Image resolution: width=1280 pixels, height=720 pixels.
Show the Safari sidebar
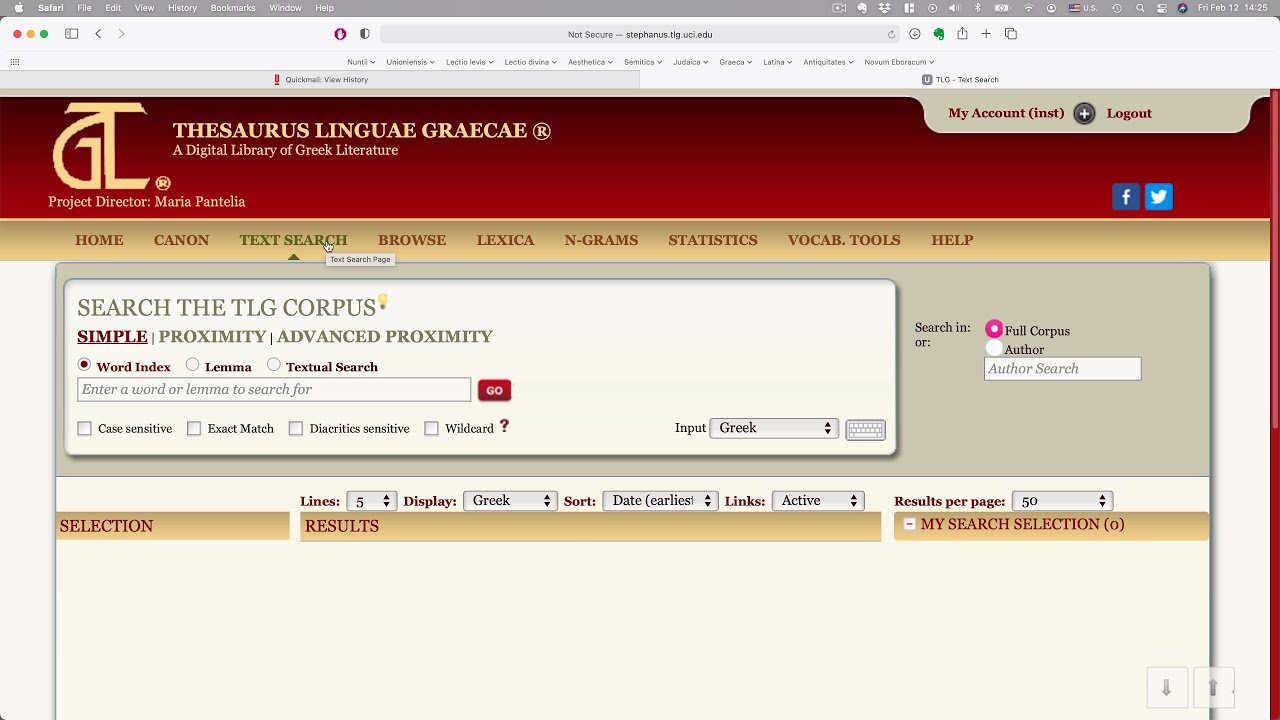72,34
